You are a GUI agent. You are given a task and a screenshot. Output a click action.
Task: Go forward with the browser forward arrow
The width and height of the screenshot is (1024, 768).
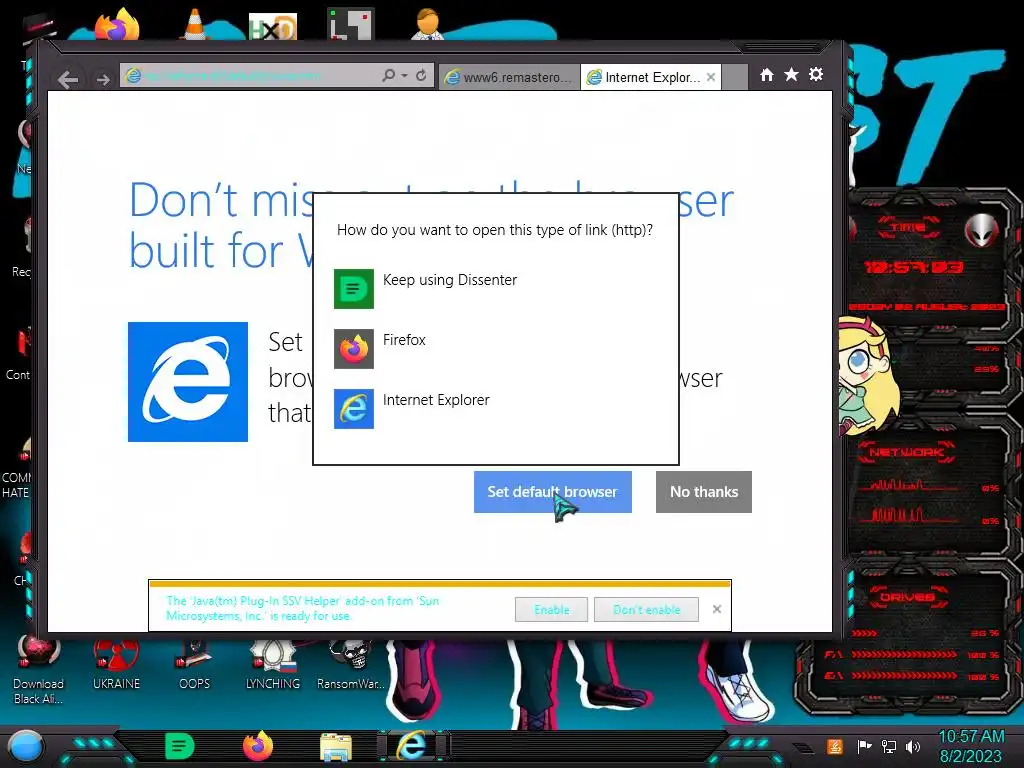tap(103, 80)
